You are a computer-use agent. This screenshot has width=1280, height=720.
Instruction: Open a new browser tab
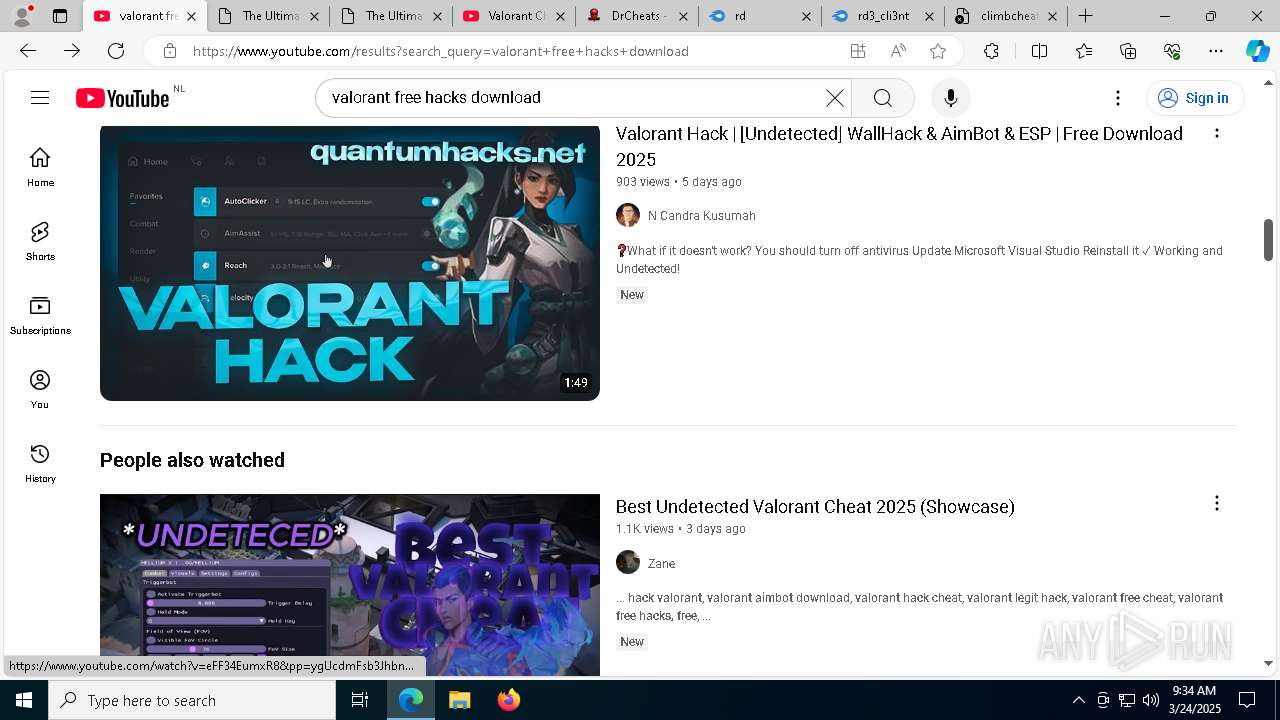(1086, 16)
